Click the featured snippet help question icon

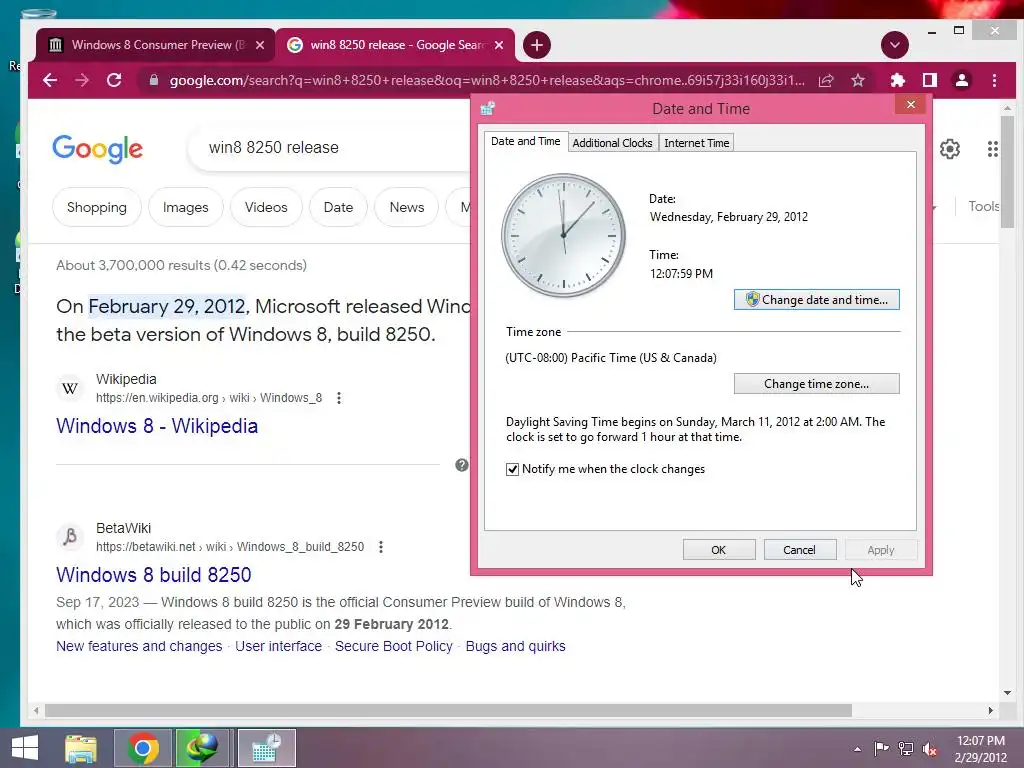click(462, 465)
